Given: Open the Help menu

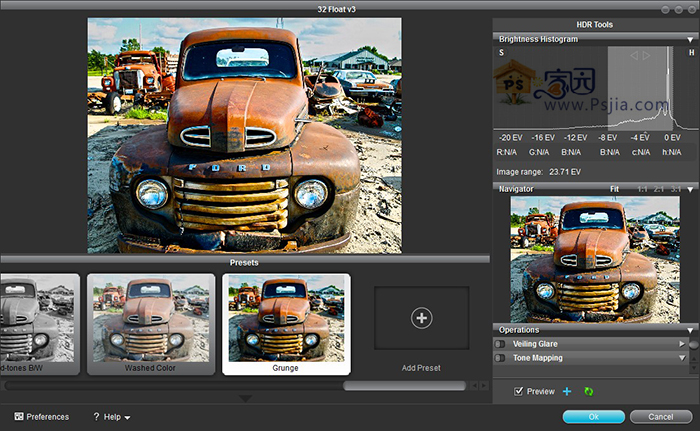Looking at the screenshot, I should coord(112,417).
